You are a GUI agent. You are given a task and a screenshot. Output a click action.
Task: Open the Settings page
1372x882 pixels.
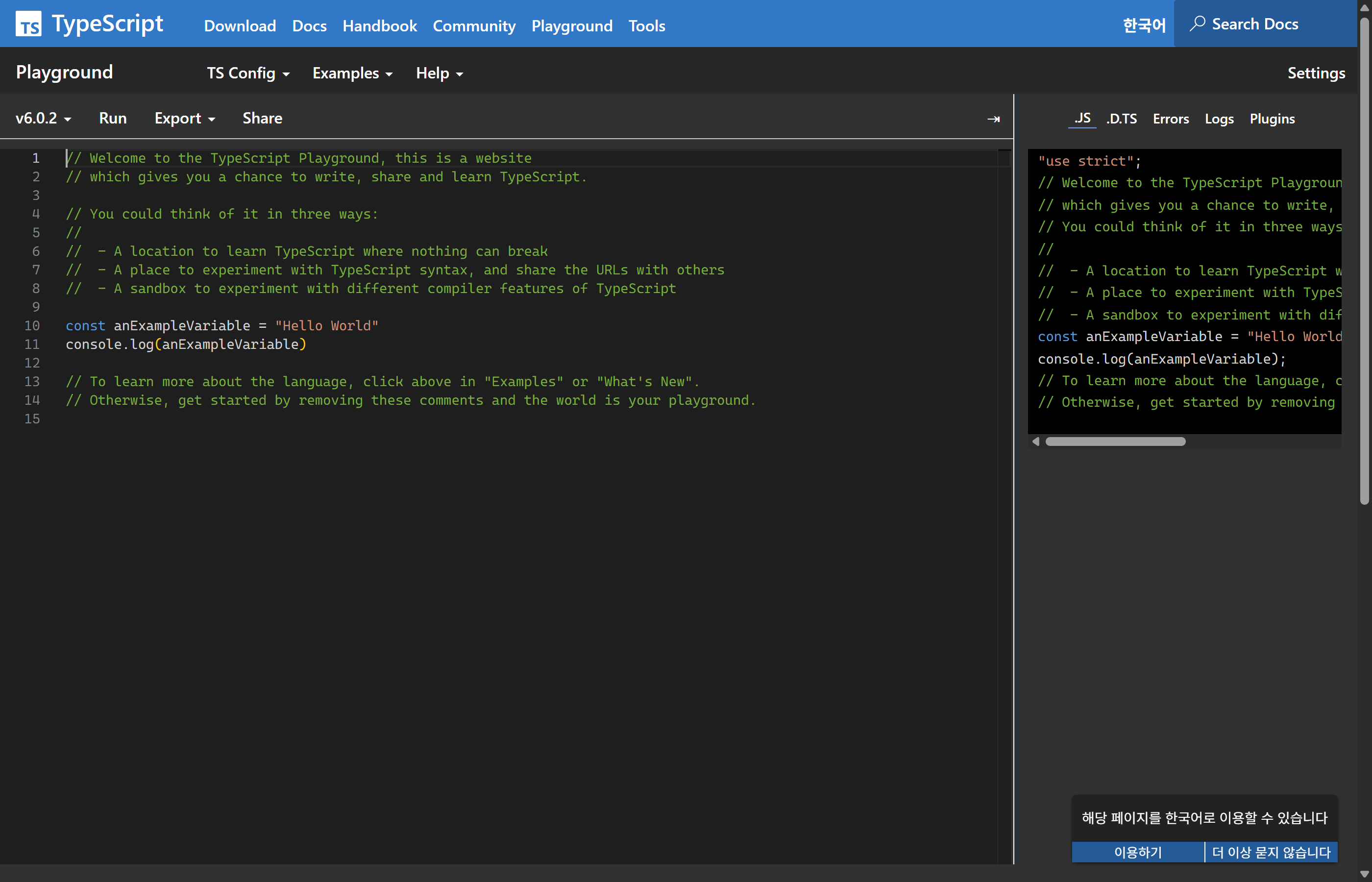coord(1316,73)
